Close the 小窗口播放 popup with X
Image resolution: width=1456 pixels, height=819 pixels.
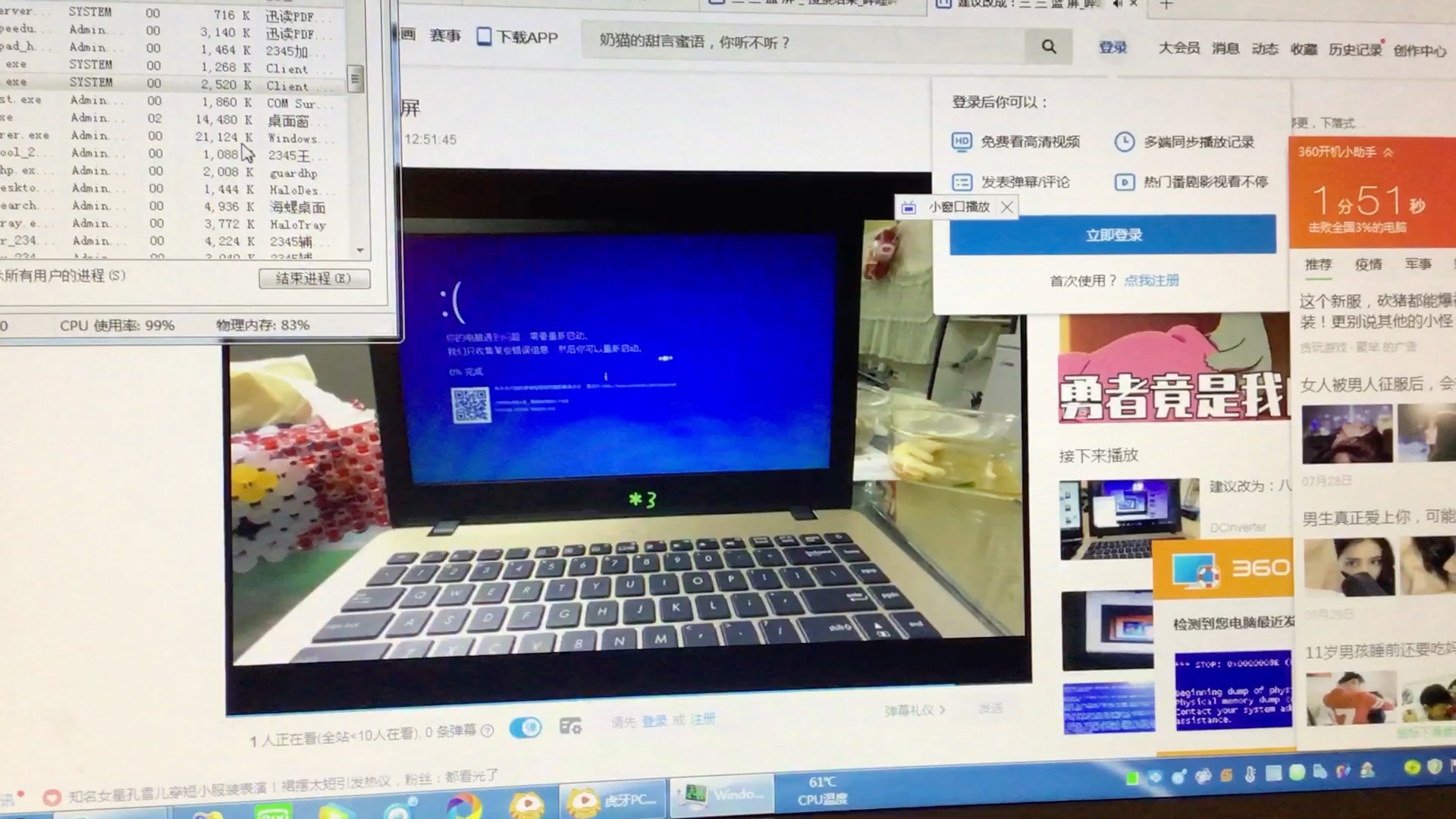pyautogui.click(x=1006, y=207)
